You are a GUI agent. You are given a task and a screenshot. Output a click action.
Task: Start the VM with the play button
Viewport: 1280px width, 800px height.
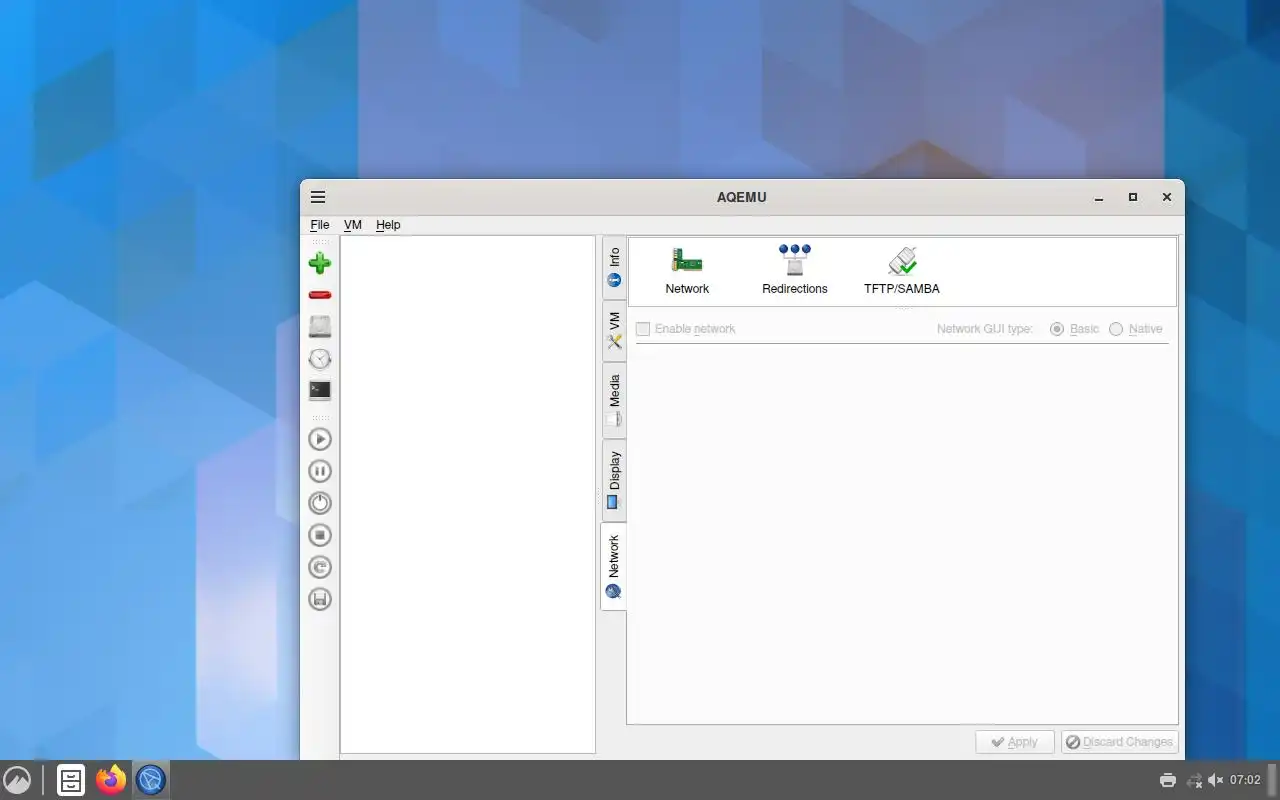320,439
